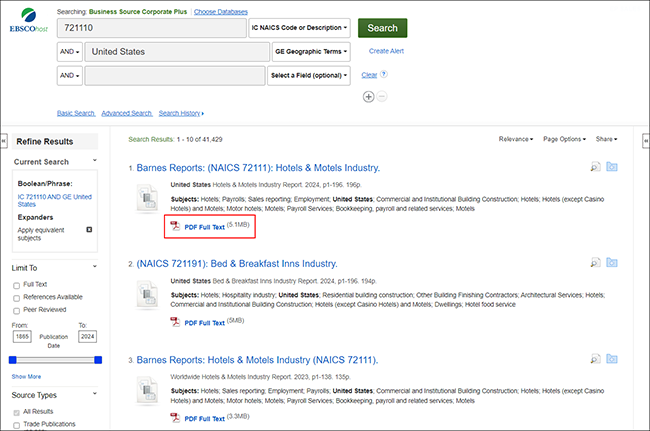Preview Barnes Reports NAICS 72111 result icon

595,167
